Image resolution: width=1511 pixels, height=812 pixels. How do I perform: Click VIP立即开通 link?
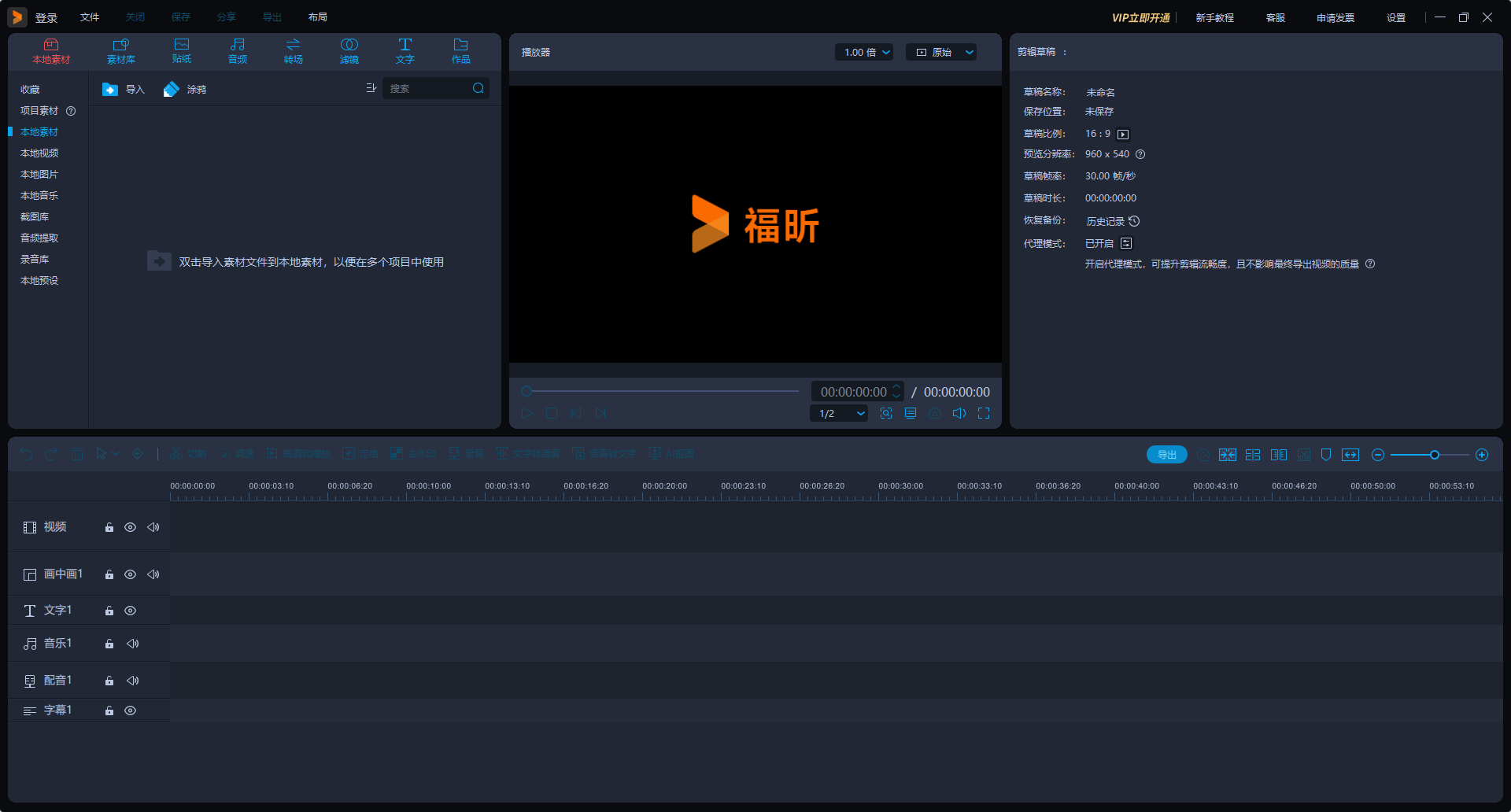pyautogui.click(x=1140, y=18)
